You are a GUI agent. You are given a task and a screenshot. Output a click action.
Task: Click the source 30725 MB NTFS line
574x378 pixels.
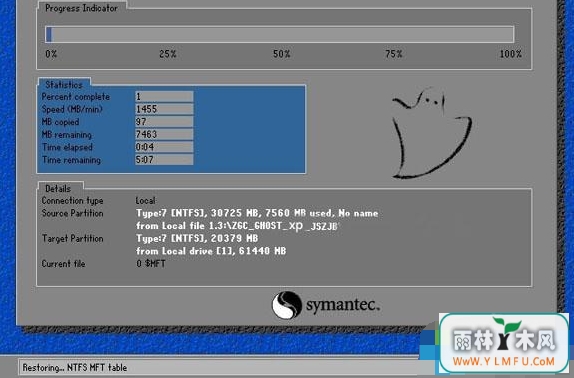coord(257,213)
